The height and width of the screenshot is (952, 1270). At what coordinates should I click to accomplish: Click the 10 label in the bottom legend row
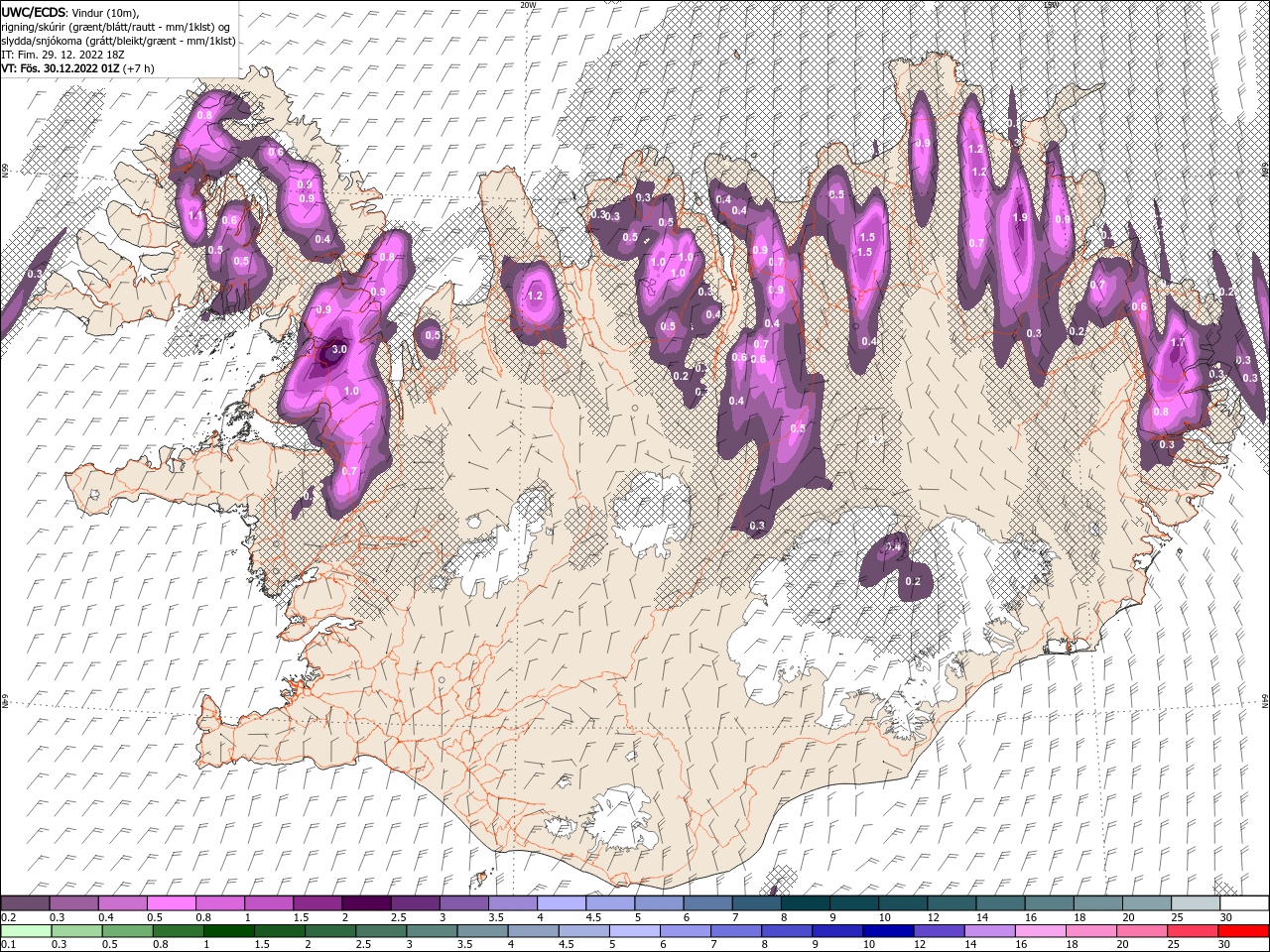click(x=868, y=945)
